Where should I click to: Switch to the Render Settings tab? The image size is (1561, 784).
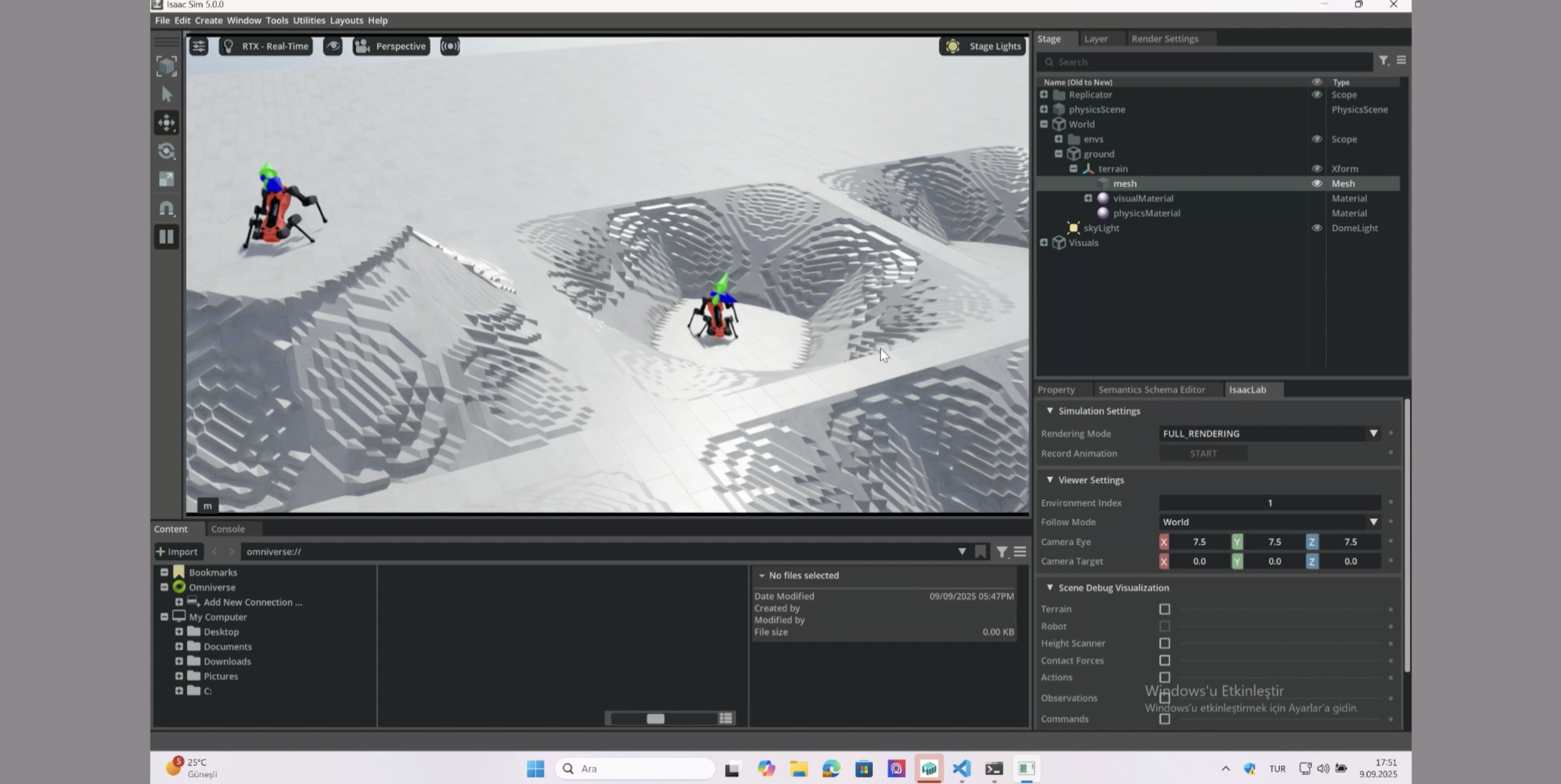pyautogui.click(x=1164, y=39)
